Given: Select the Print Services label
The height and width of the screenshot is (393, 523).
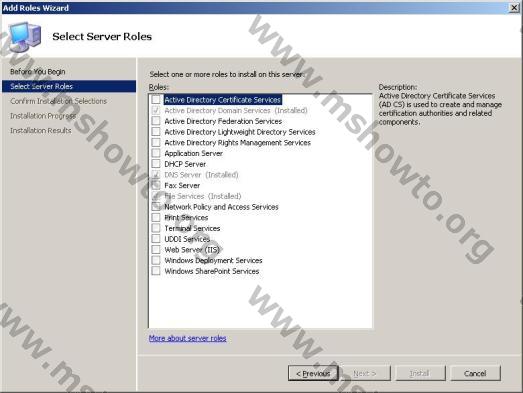Looking at the screenshot, I should click(186, 218).
